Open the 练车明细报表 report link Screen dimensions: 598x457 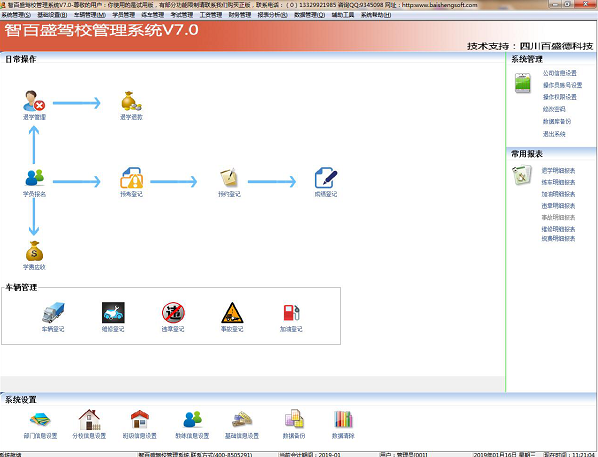point(558,182)
